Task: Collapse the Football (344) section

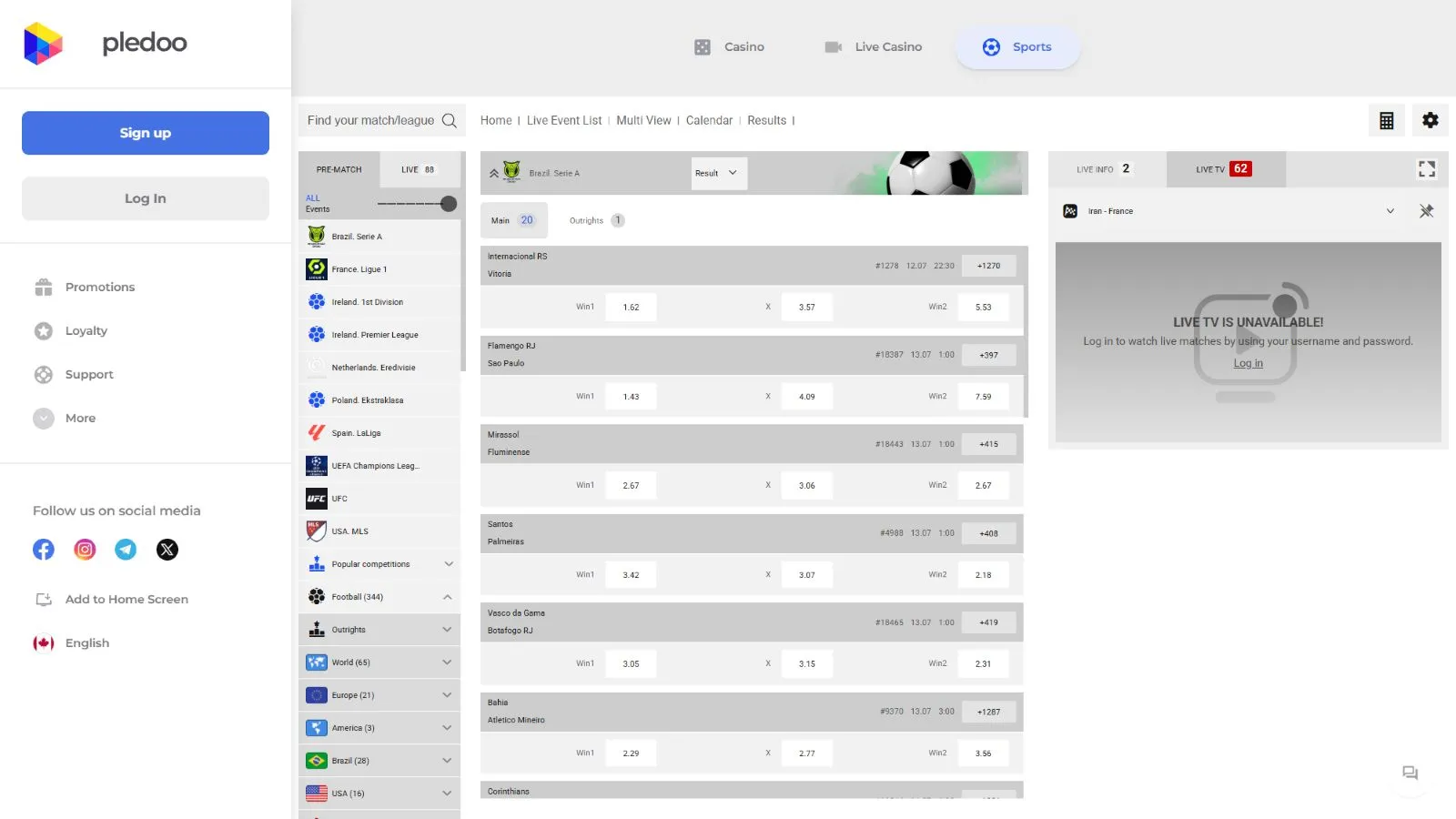Action: click(x=448, y=597)
